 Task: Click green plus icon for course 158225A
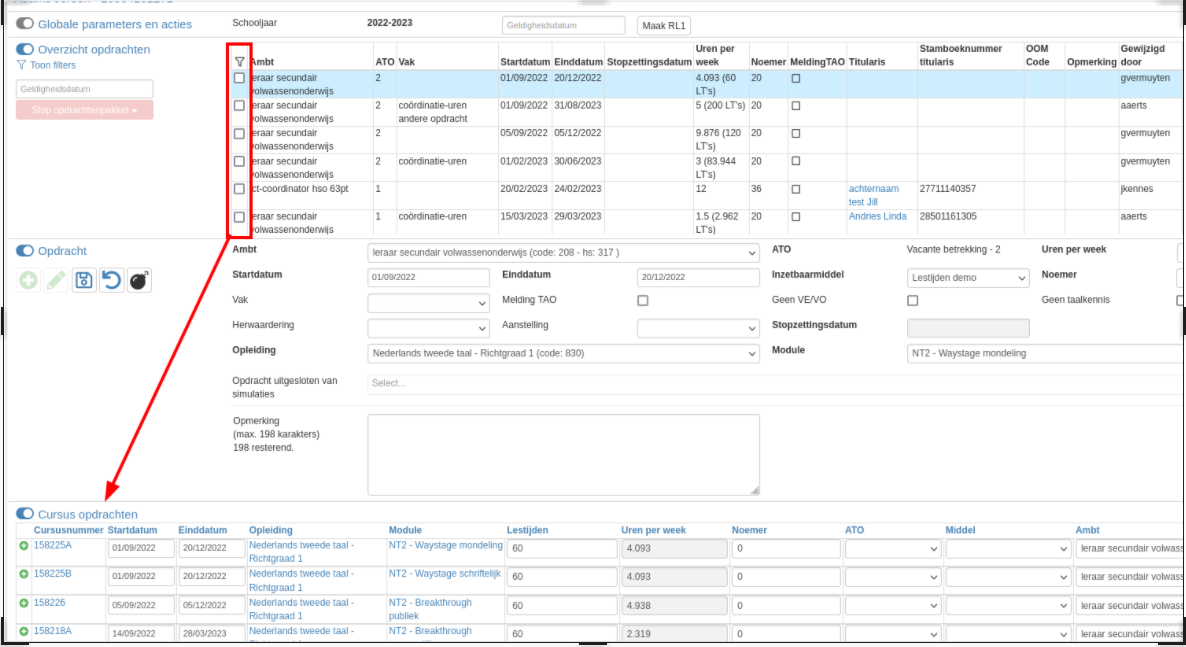[x=23, y=546]
